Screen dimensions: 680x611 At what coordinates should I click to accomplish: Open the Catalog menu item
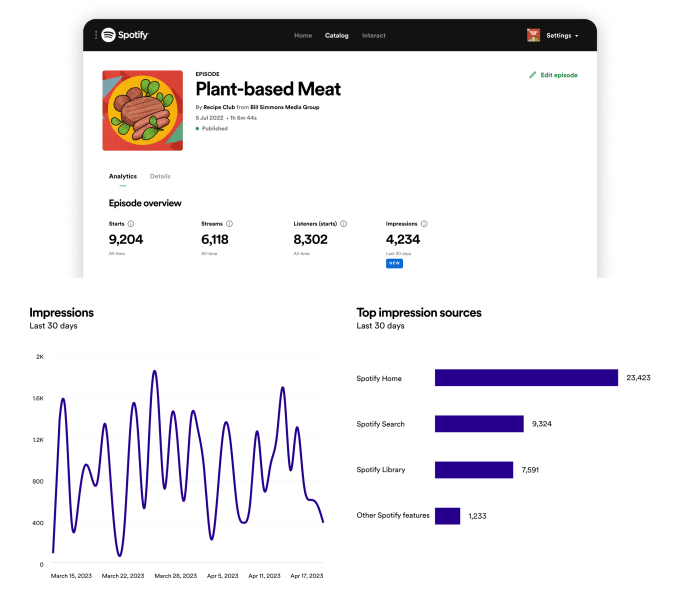click(x=337, y=35)
